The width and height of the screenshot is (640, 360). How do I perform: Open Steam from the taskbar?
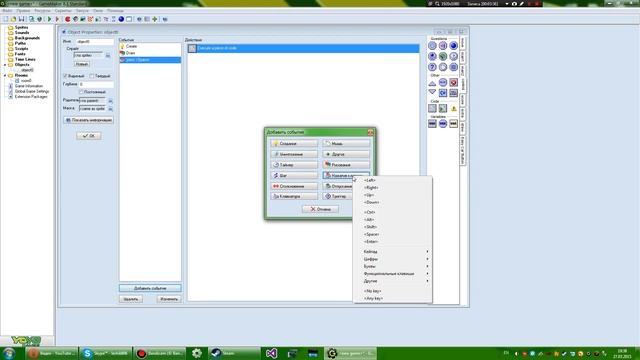click(x=234, y=353)
